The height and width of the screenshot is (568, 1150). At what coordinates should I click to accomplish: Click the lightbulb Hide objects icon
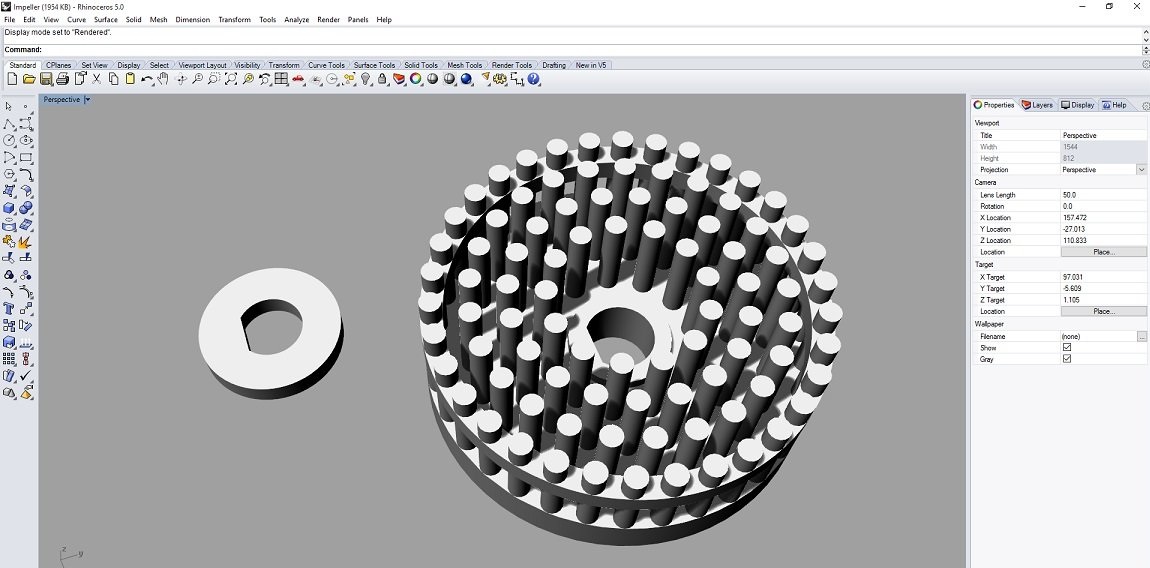click(365, 79)
